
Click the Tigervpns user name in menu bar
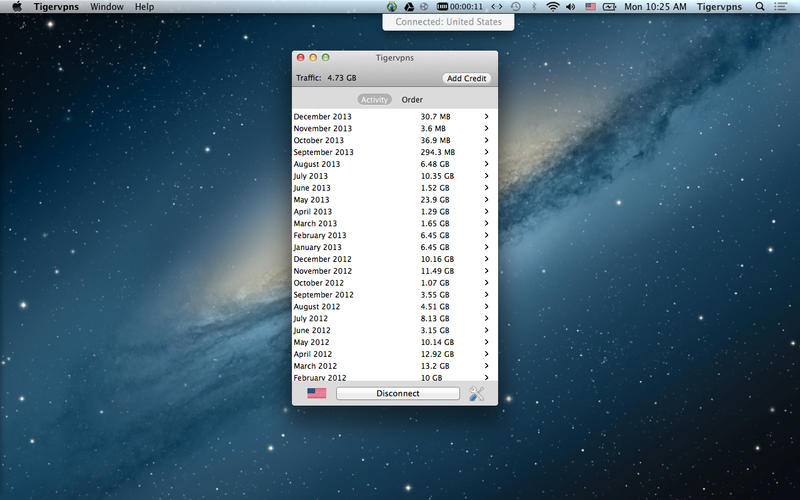(x=719, y=7)
